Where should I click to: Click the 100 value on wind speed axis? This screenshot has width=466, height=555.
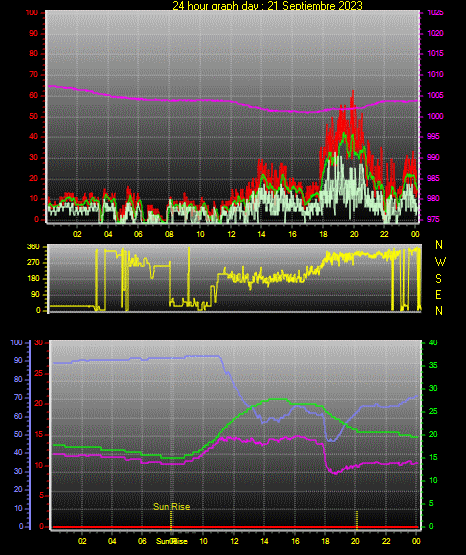tap(31, 12)
